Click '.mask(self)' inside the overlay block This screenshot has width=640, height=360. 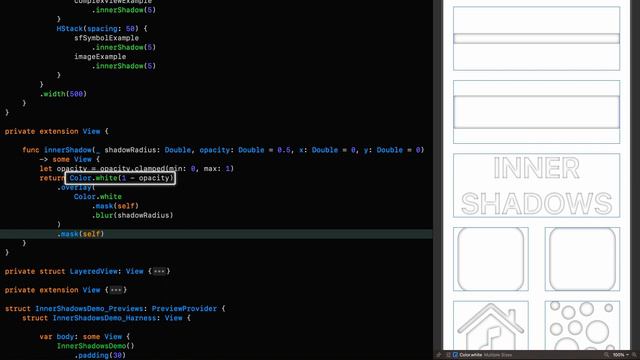pyautogui.click(x=115, y=206)
